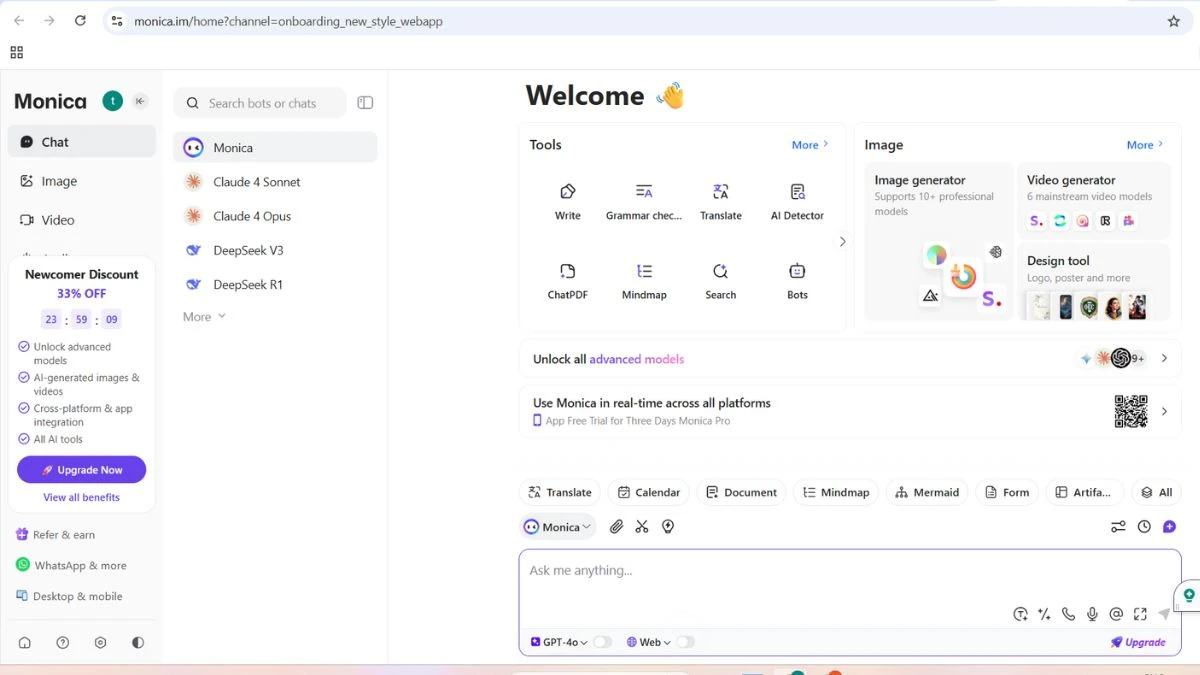
Task: Select Video in left sidebar
Action: click(x=82, y=220)
